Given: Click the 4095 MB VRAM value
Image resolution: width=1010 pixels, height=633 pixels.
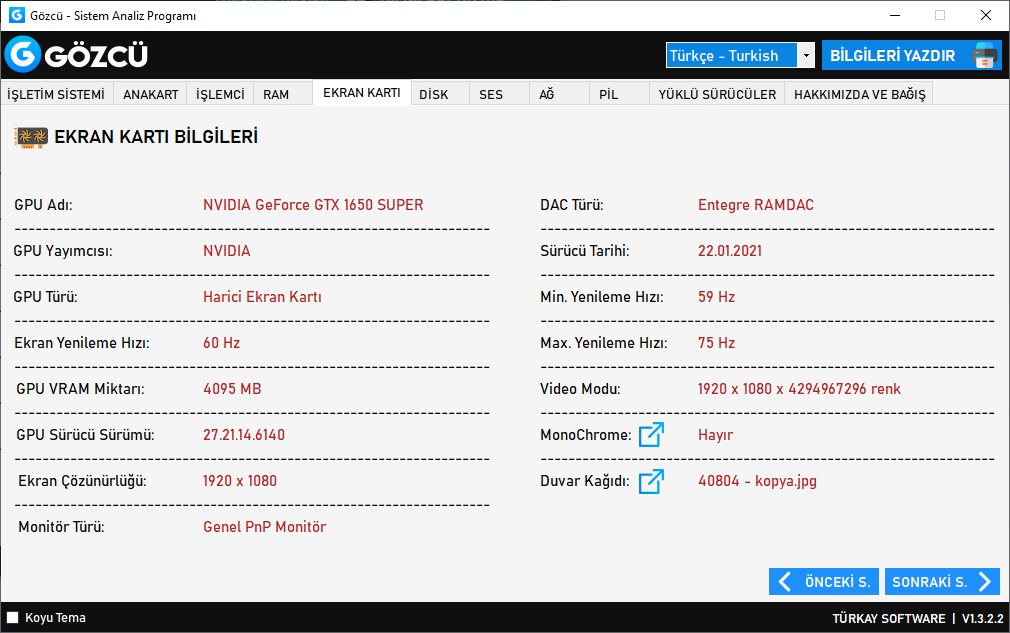Looking at the screenshot, I should 232,389.
